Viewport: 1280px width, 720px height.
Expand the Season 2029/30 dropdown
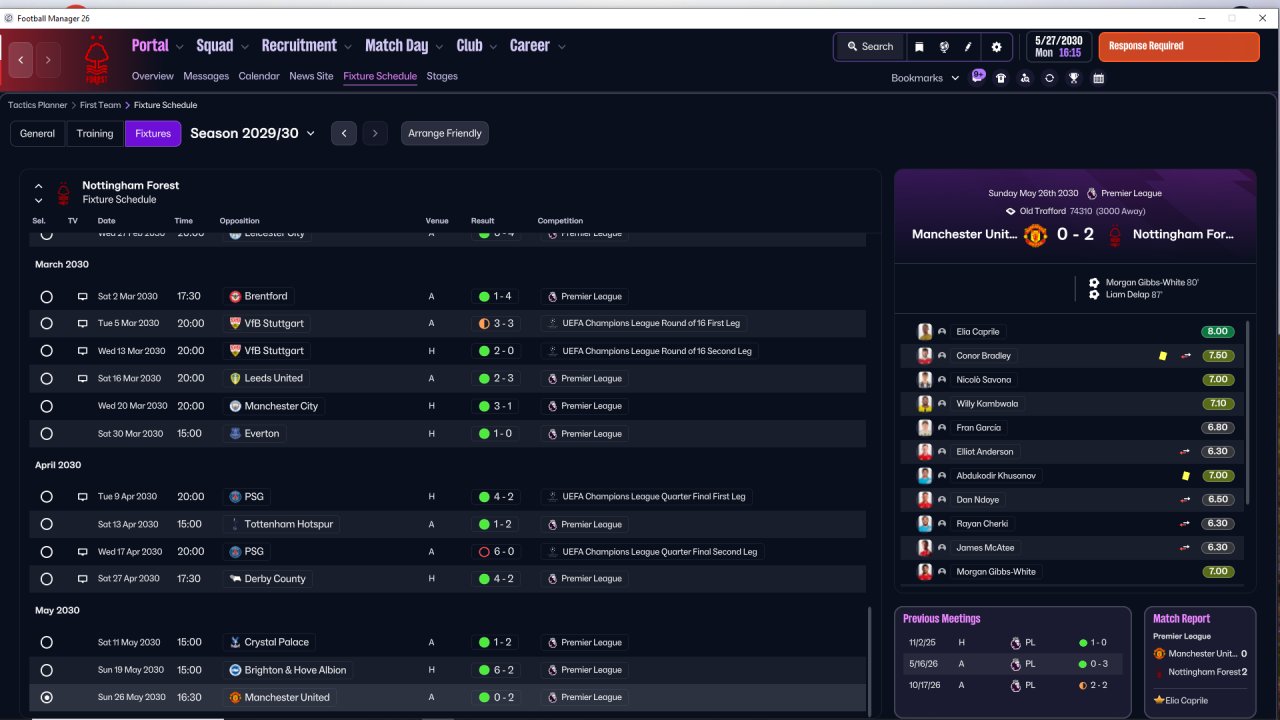point(252,133)
